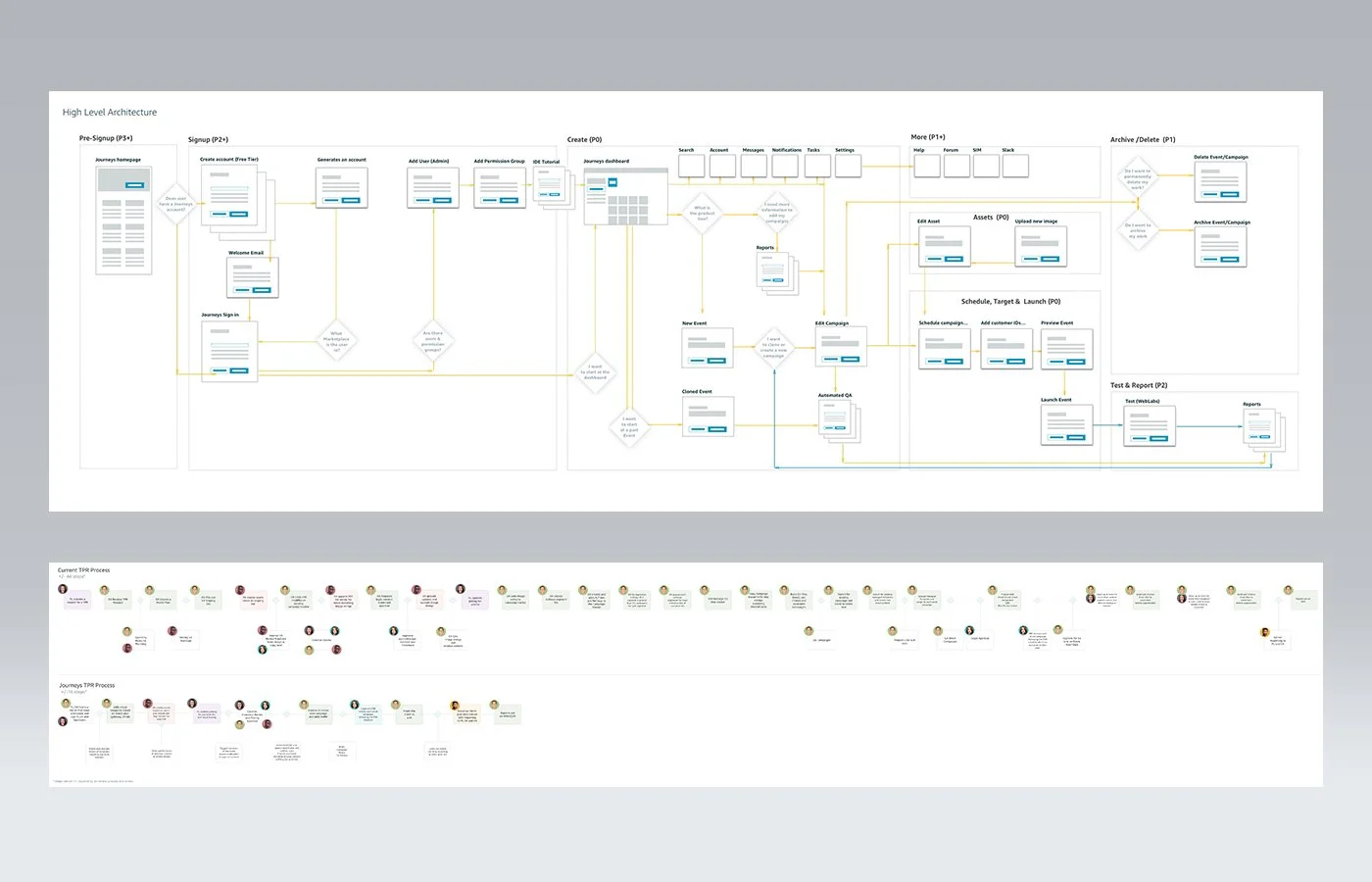Click the Reports stack in Test & Report
Image resolution: width=1372 pixels, height=882 pixels.
tap(1264, 429)
